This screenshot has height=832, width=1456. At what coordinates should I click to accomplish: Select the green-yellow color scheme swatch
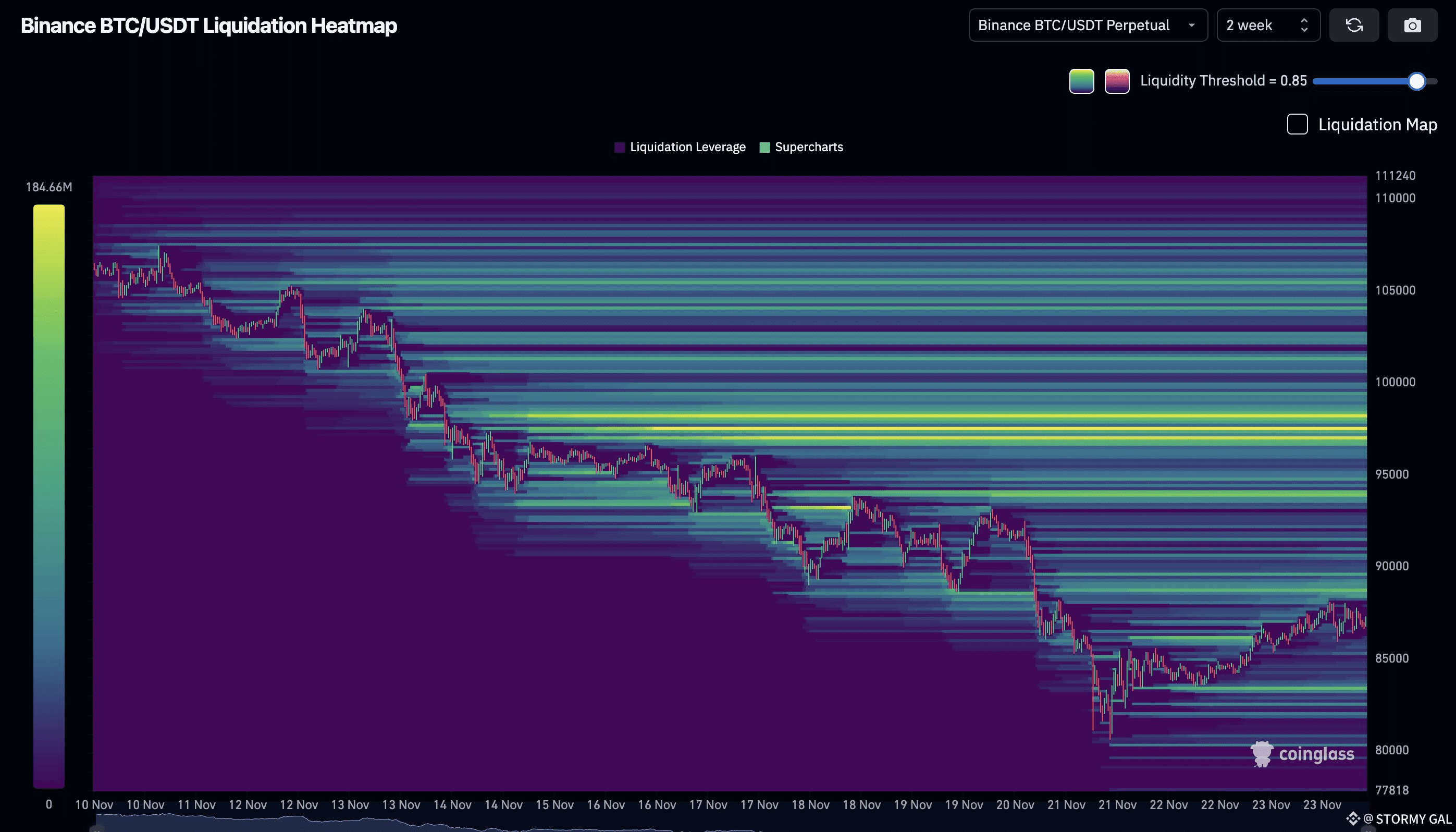(1081, 81)
